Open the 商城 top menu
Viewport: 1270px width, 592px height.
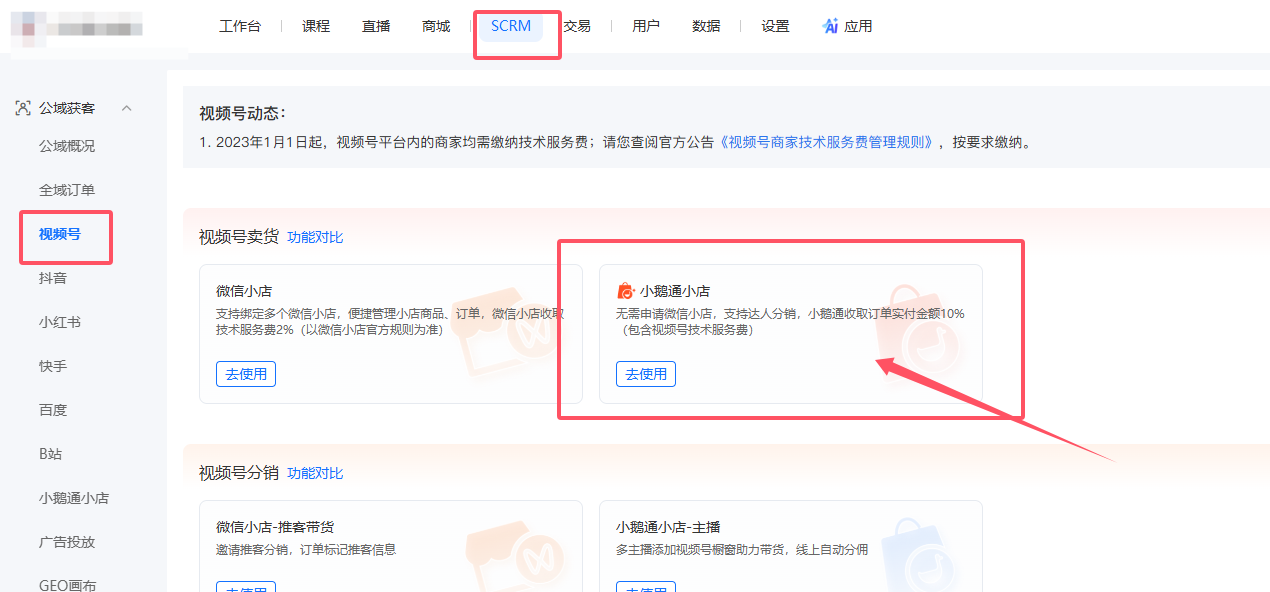pos(436,26)
